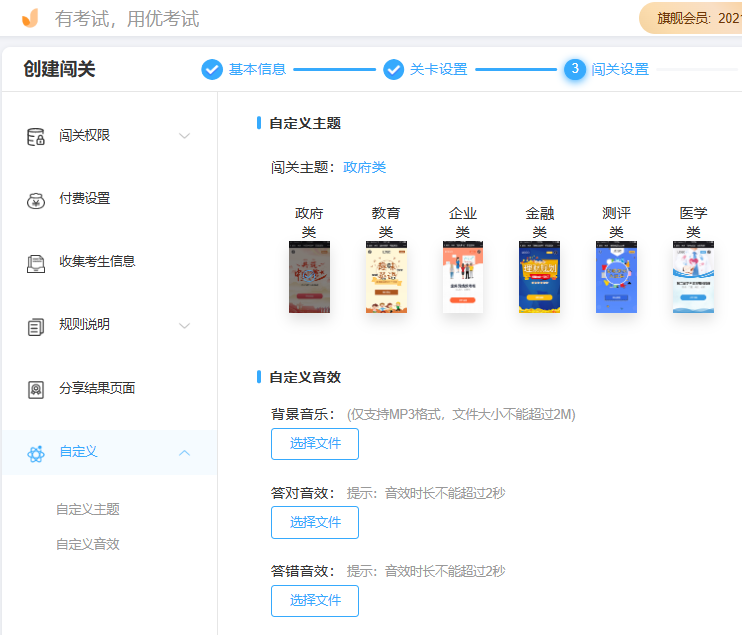The height and width of the screenshot is (635, 742).
Task: Click the 政府类 theme link
Action: pos(364,168)
